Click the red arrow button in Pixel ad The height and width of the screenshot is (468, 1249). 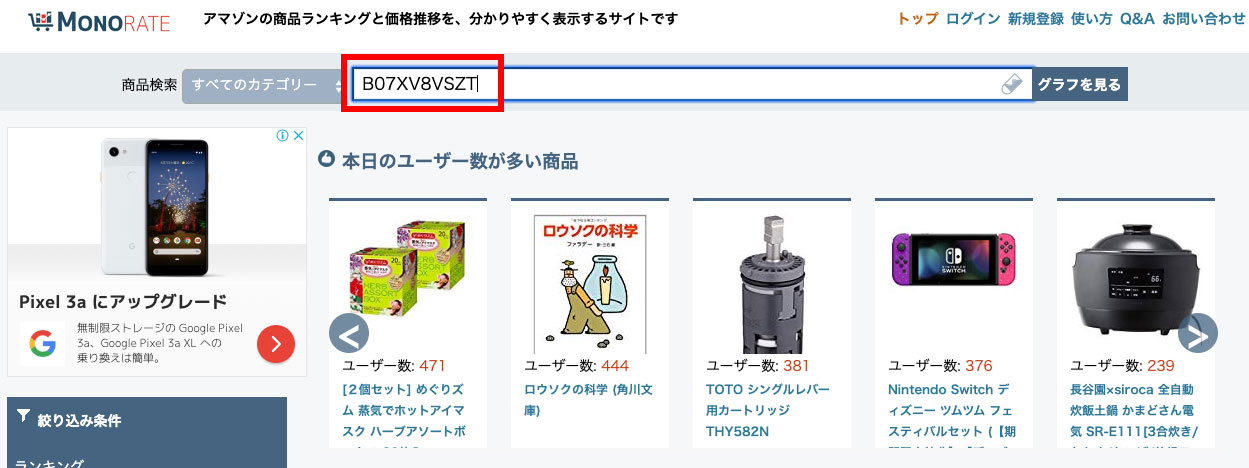click(275, 344)
